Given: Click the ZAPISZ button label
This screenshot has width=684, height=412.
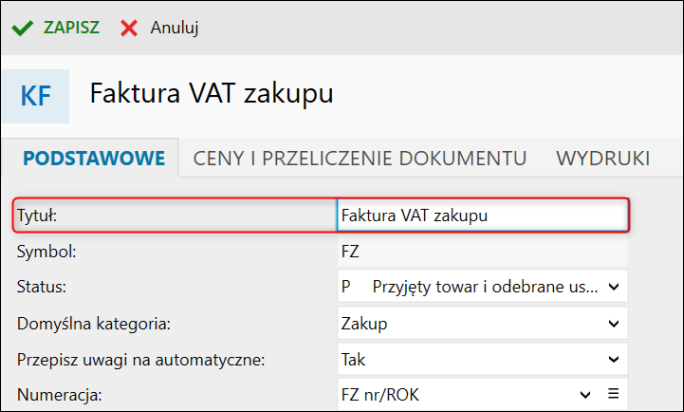Looking at the screenshot, I should click(x=72, y=27).
